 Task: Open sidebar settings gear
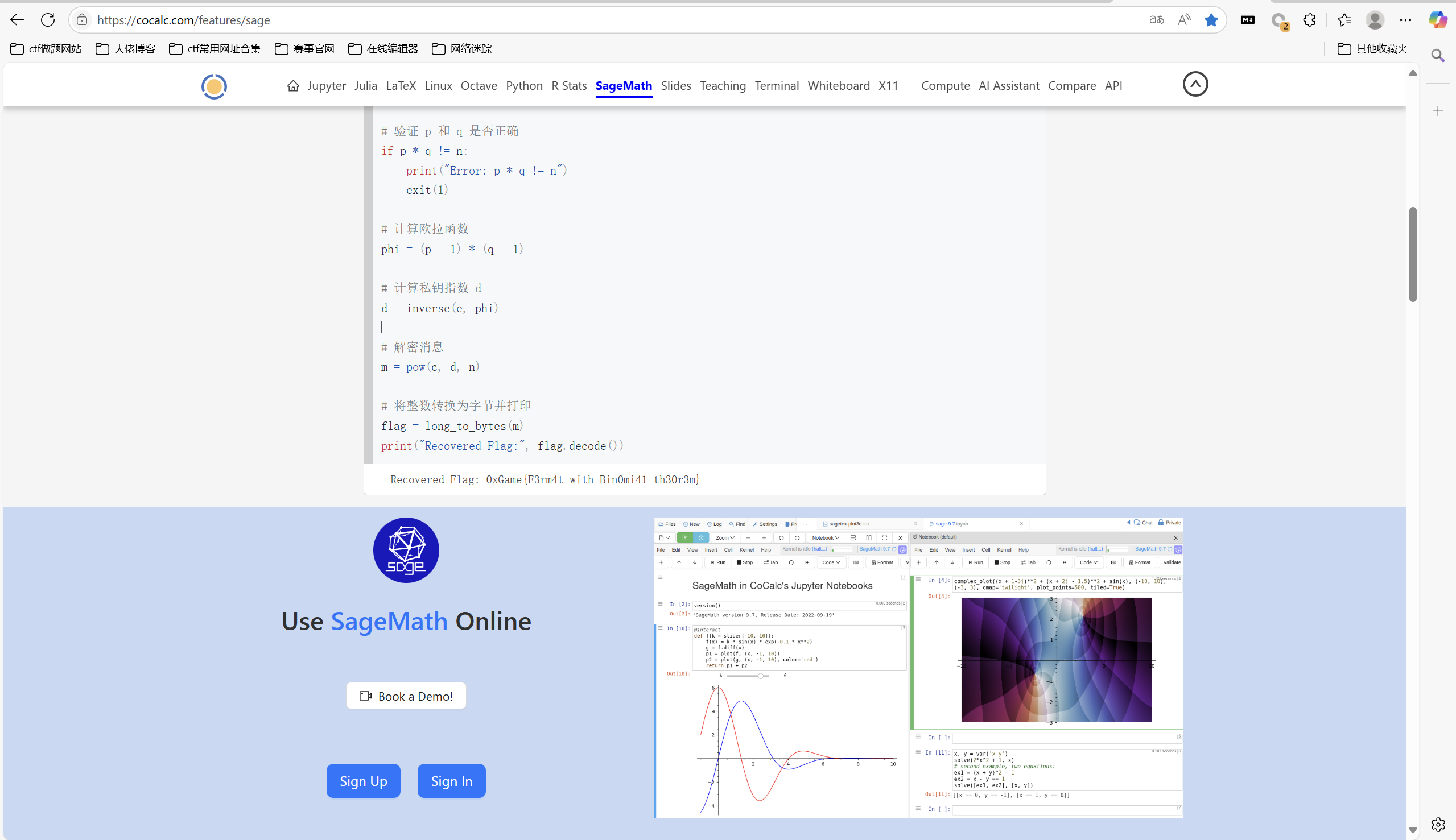pos(1438,824)
